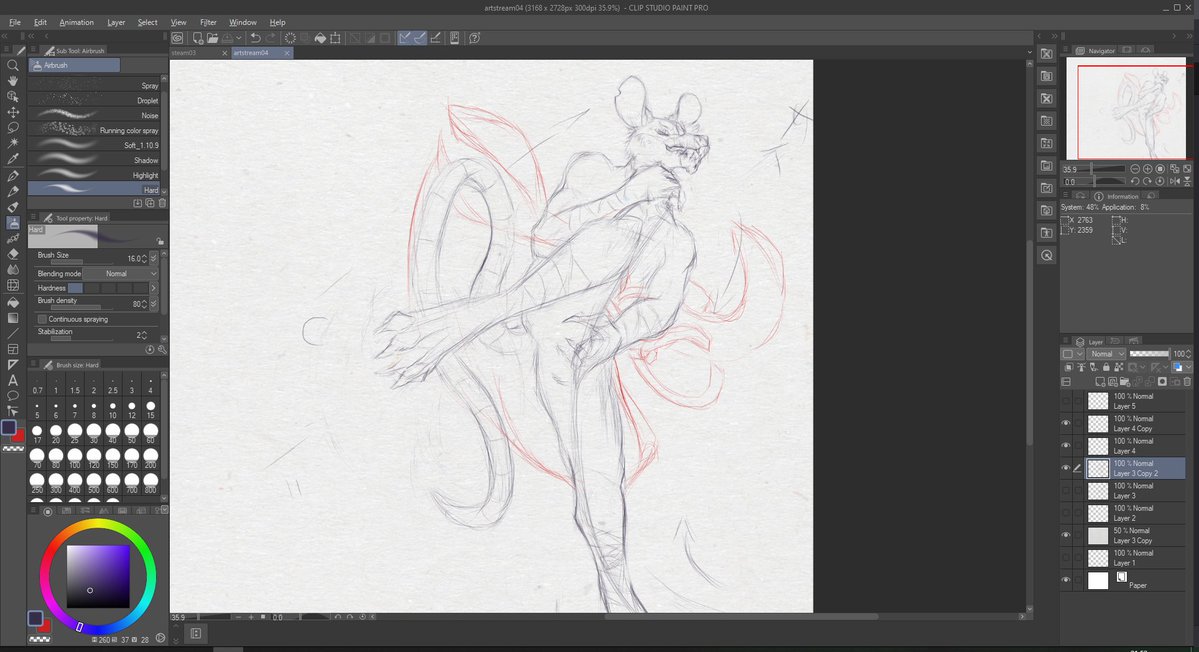Activate the Eyedropper tool
Screen dimensions: 1199x652
pos(13,159)
